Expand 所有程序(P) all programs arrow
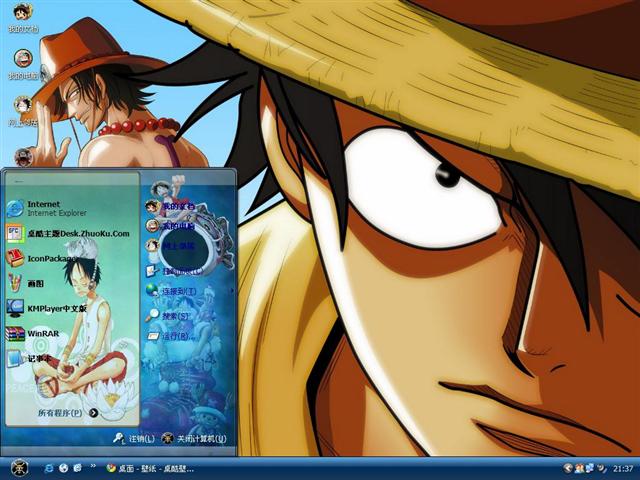 (x=93, y=413)
